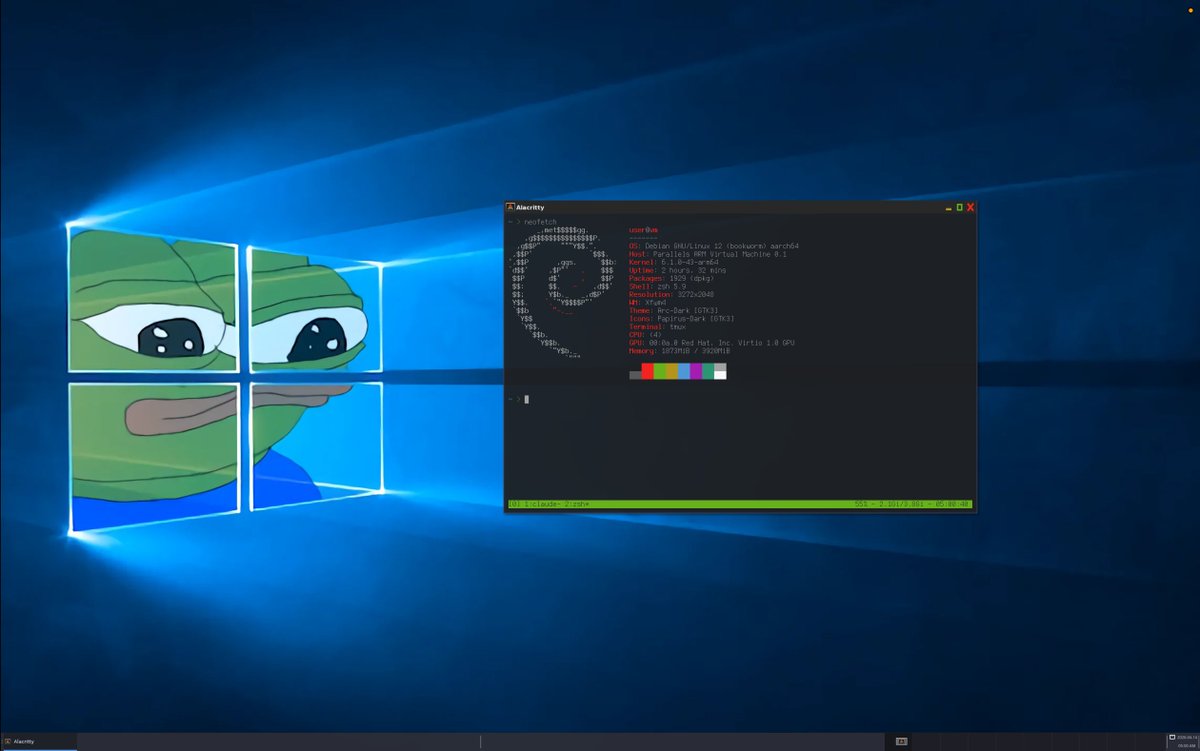
Task: Click the Alacritty window title text
Action: coord(530,207)
